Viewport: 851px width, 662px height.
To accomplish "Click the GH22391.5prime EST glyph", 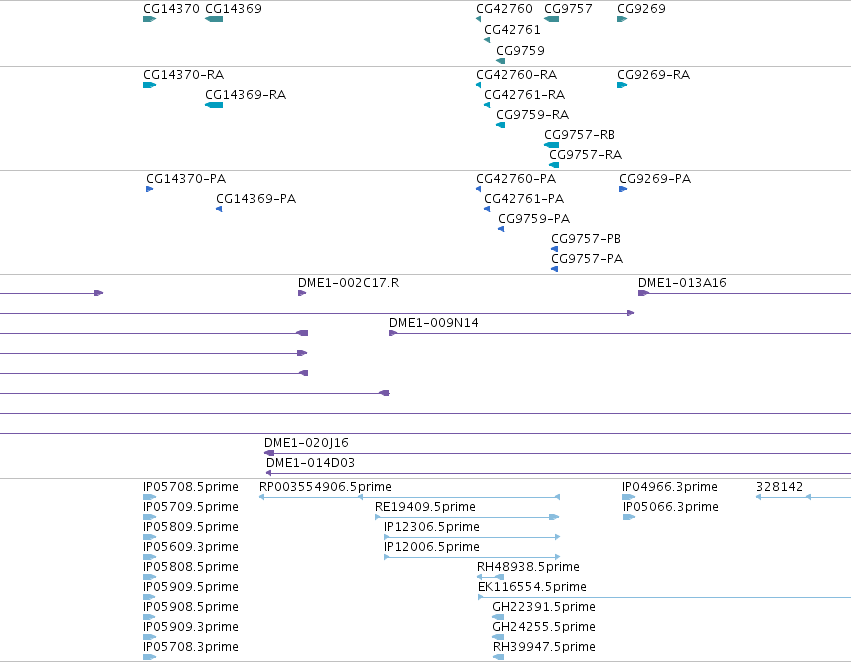I will 498,617.
